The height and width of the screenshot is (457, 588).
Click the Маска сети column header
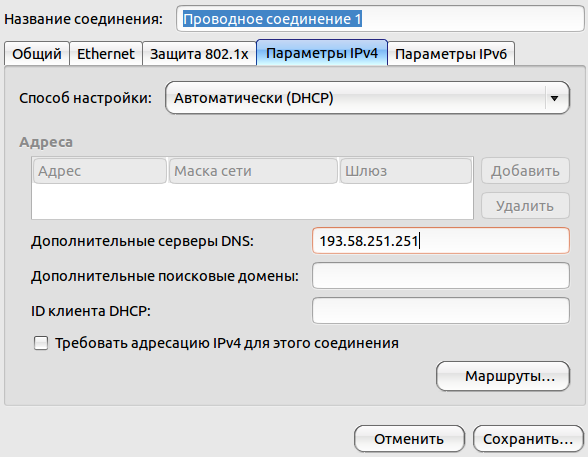tap(253, 171)
